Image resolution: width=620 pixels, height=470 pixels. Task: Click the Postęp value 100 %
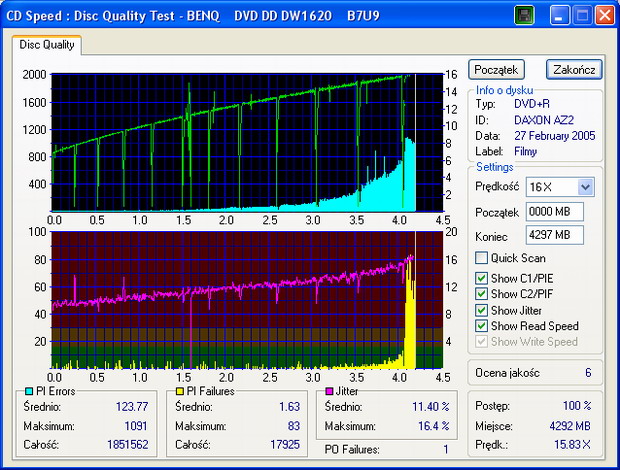point(577,406)
